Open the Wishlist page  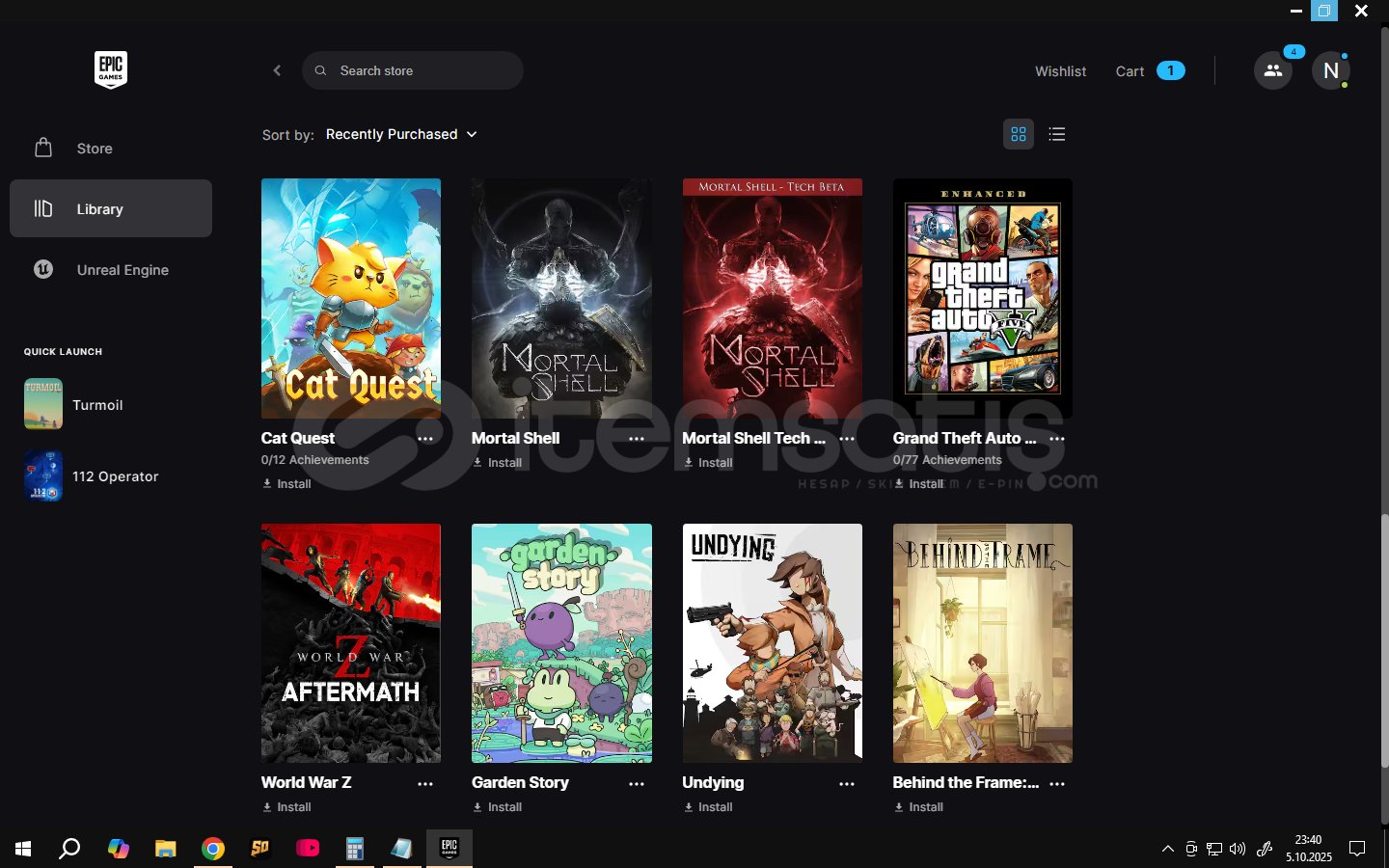pos(1060,71)
